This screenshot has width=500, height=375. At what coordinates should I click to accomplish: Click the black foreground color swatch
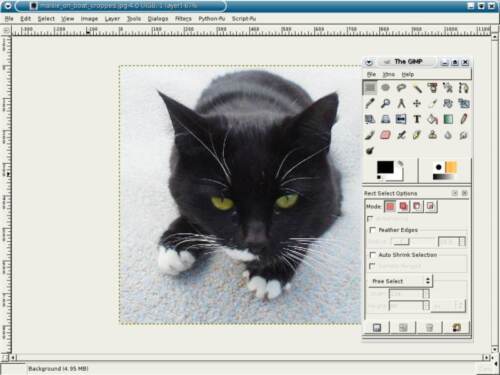click(x=385, y=167)
